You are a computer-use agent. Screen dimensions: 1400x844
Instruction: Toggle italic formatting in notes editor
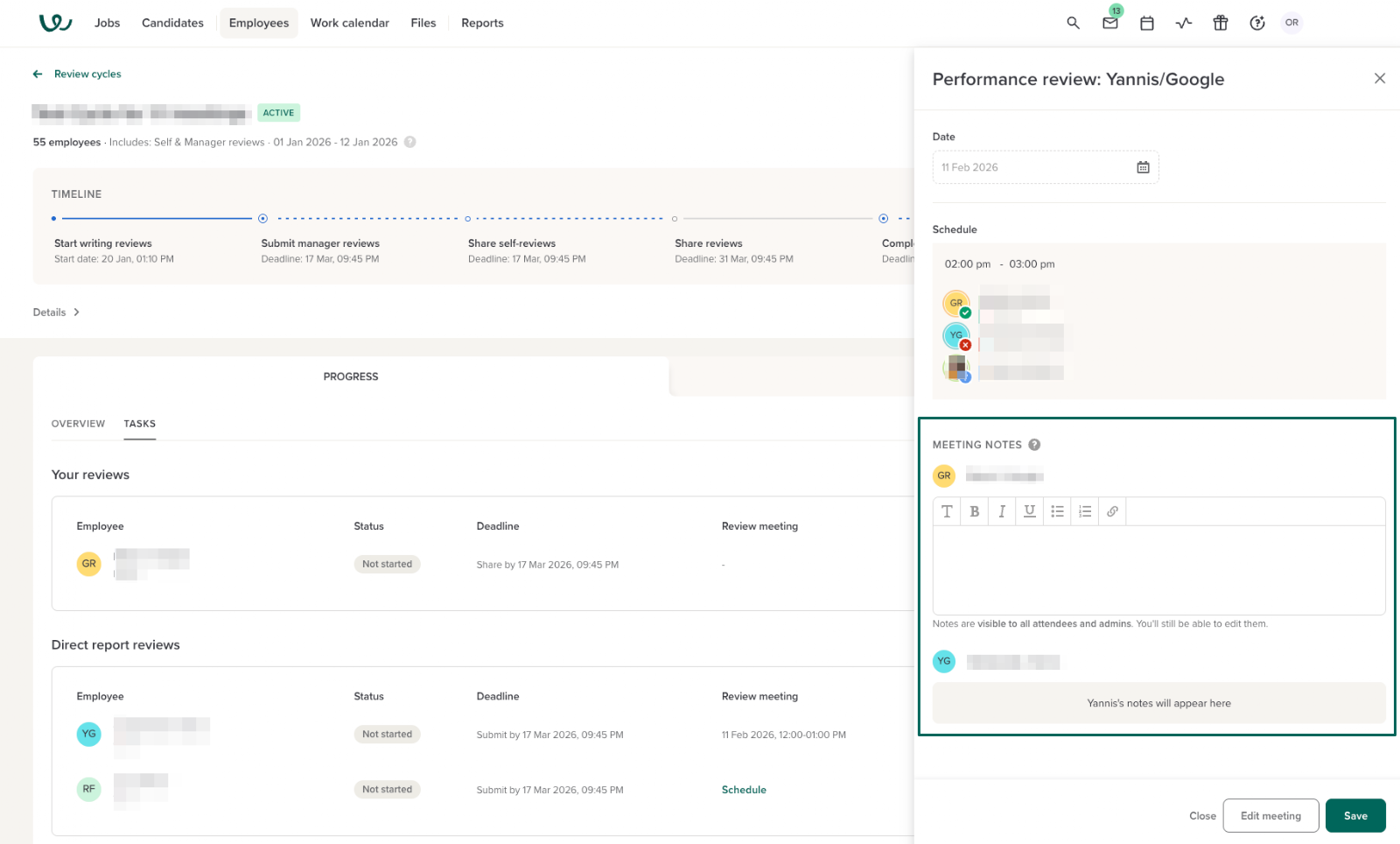click(x=1002, y=511)
